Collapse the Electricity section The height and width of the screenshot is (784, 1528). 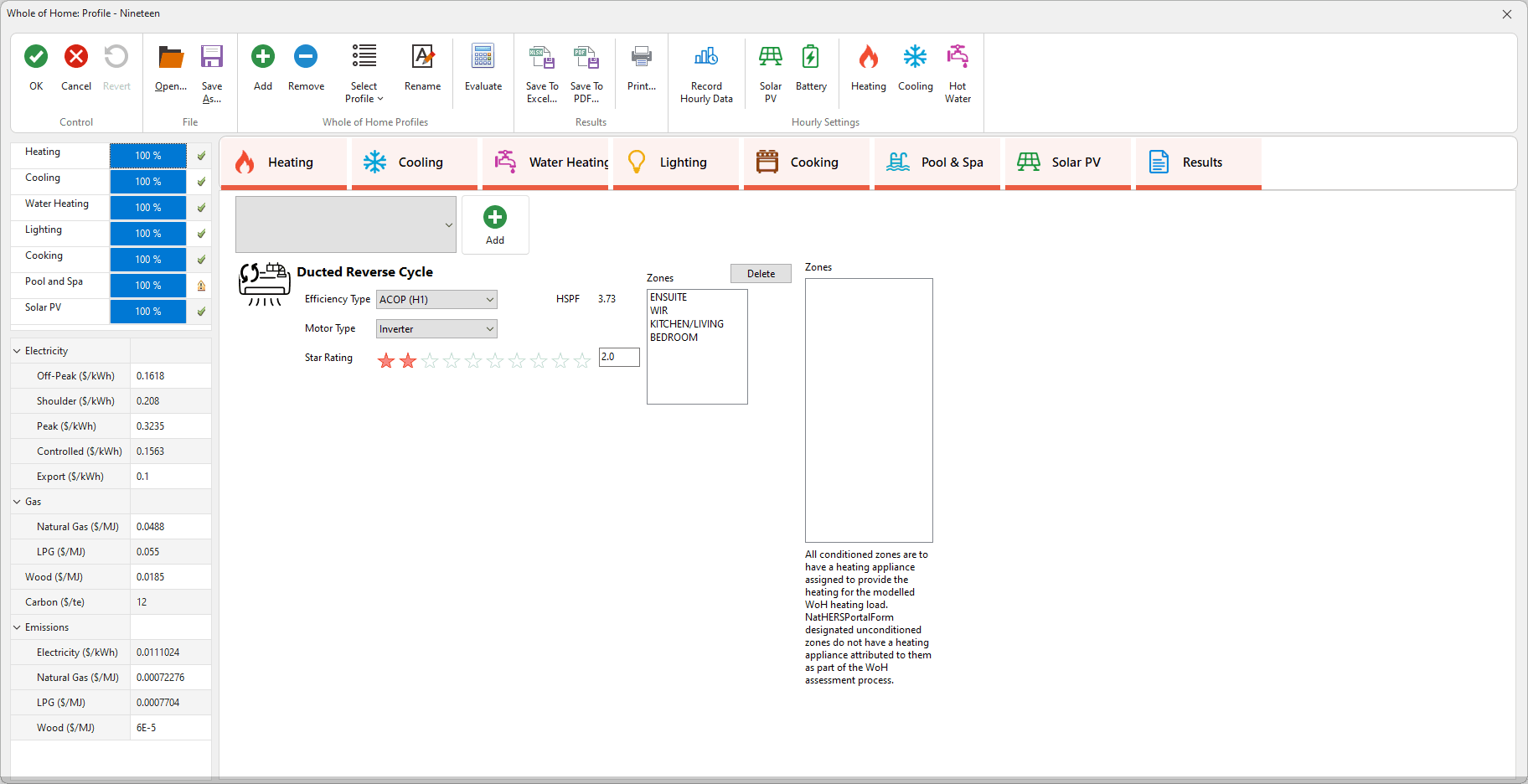click(x=17, y=351)
